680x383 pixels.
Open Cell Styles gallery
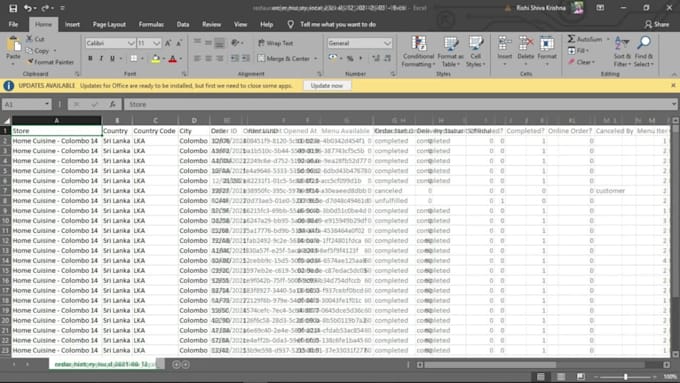pos(476,52)
